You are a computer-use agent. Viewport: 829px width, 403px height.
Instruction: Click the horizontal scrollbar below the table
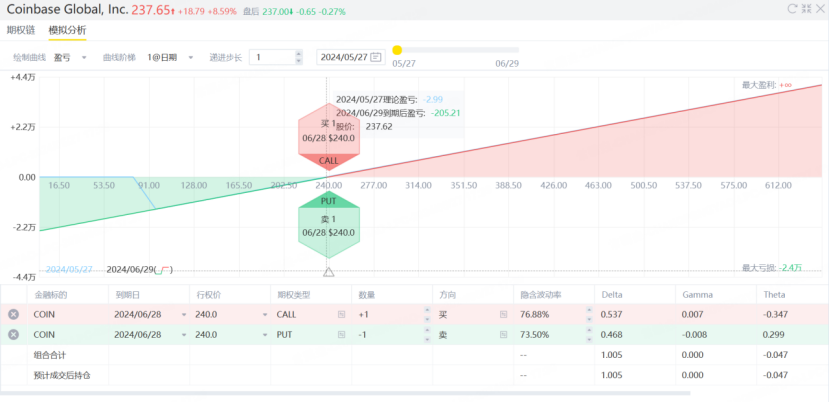(x=345, y=393)
